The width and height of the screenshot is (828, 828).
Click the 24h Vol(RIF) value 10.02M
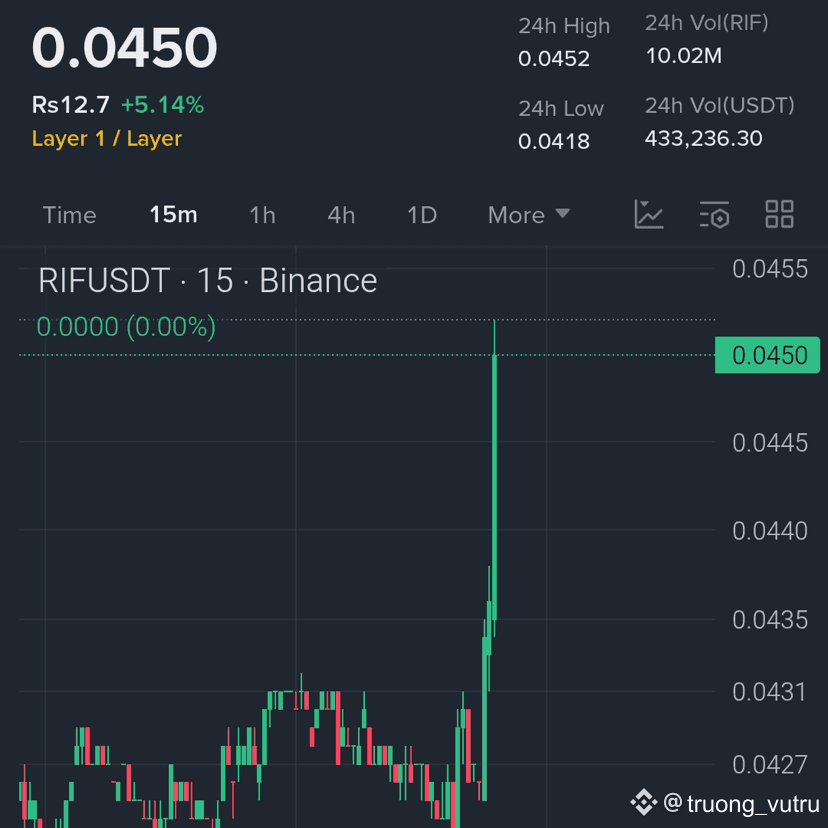[684, 56]
